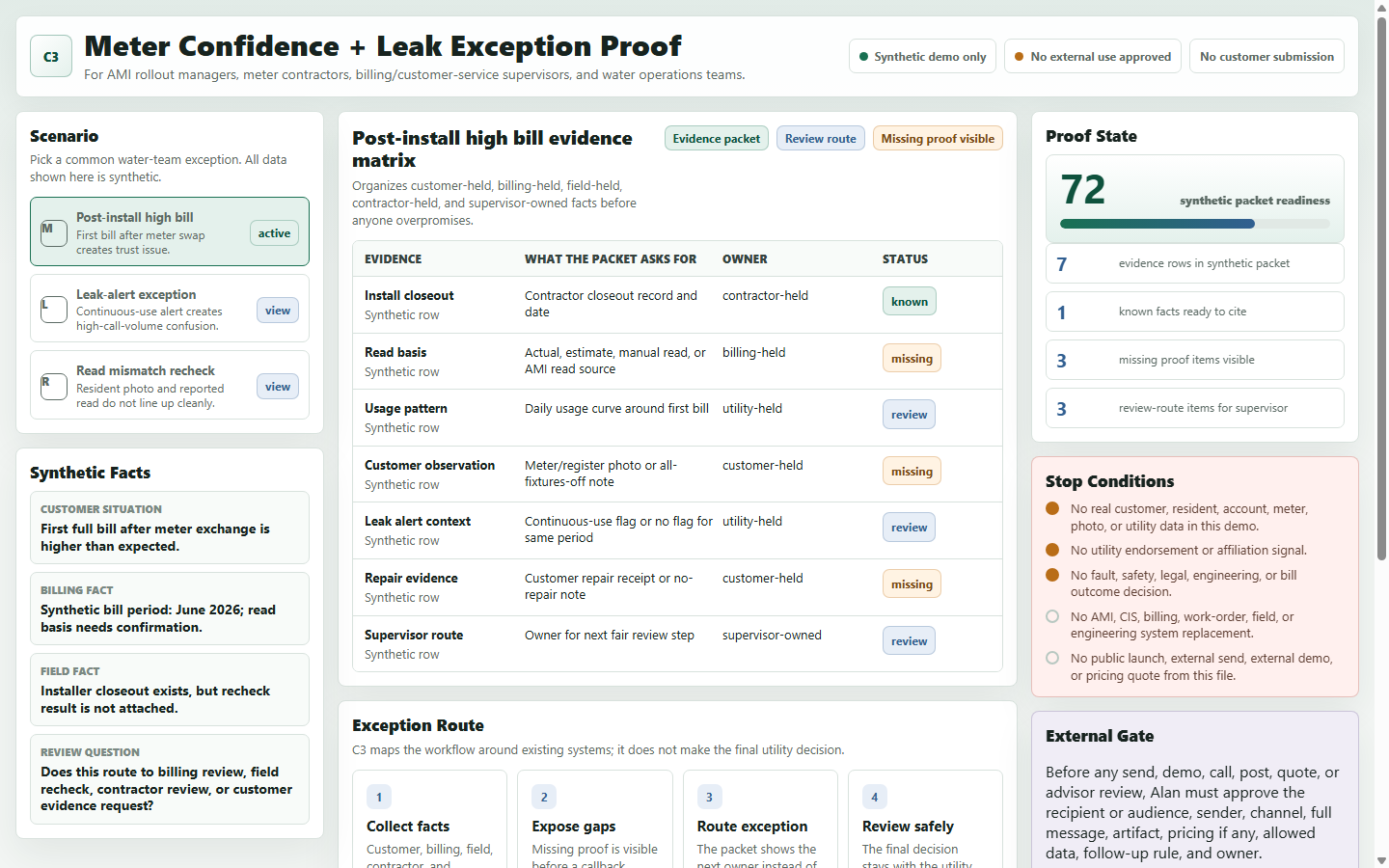
Task: Click the CUSTOMER SITUATION fact card
Action: [x=170, y=528]
